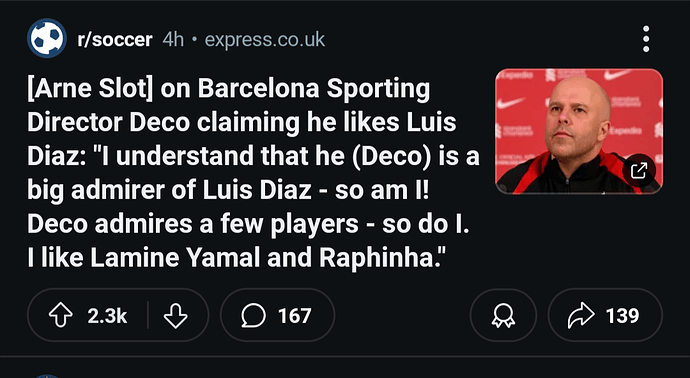
Task: Visit the express.co.uk source link
Action: [x=264, y=40]
